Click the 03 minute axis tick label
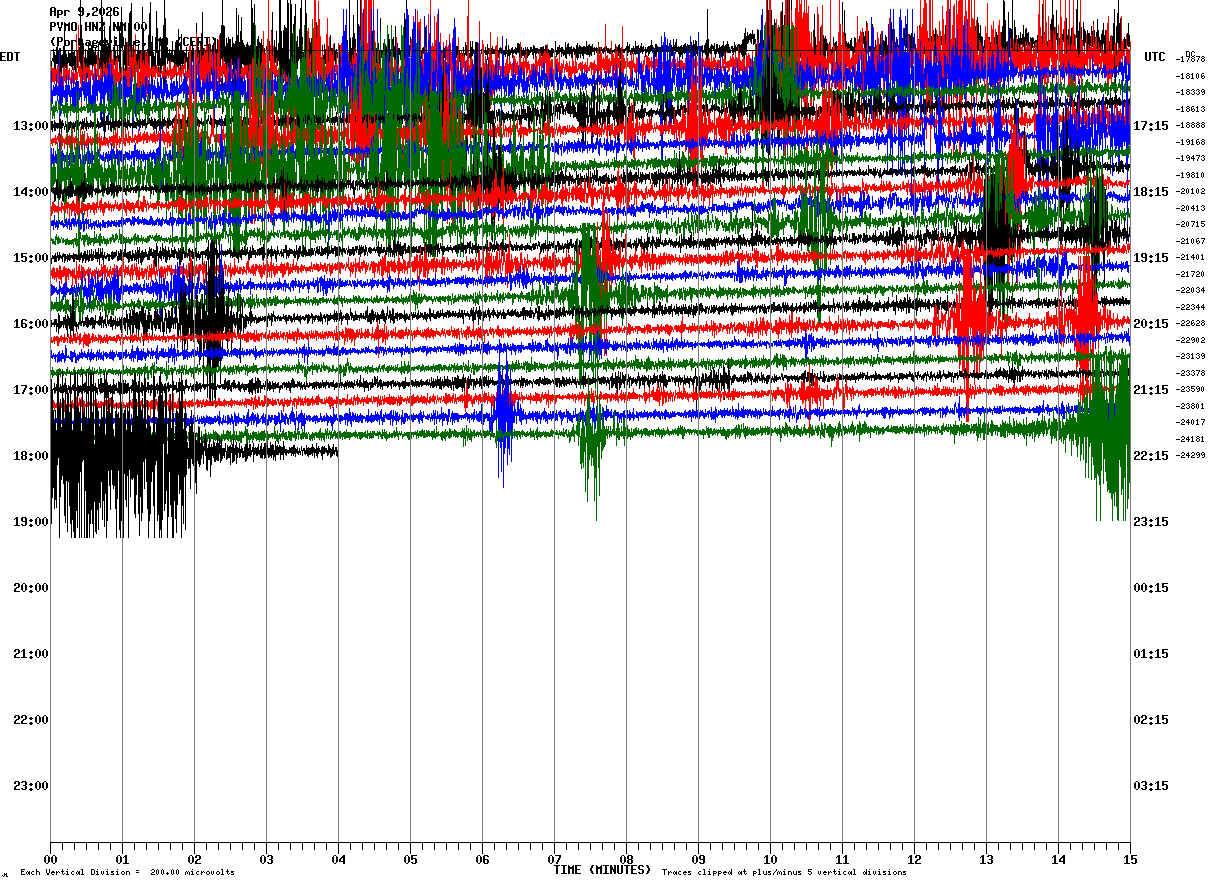Image resolution: width=1210 pixels, height=886 pixels. 266,859
